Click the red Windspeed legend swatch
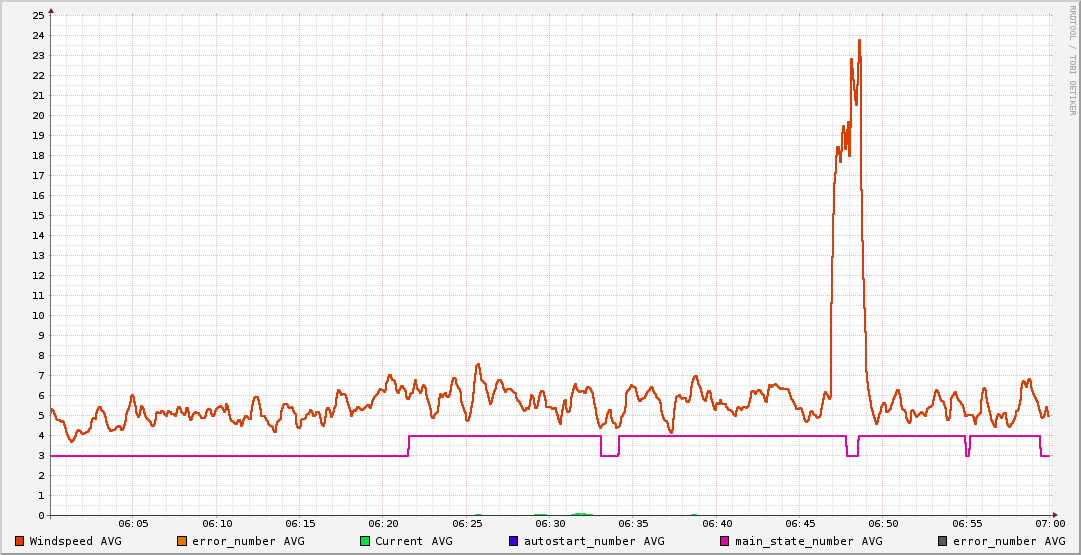 coord(20,541)
